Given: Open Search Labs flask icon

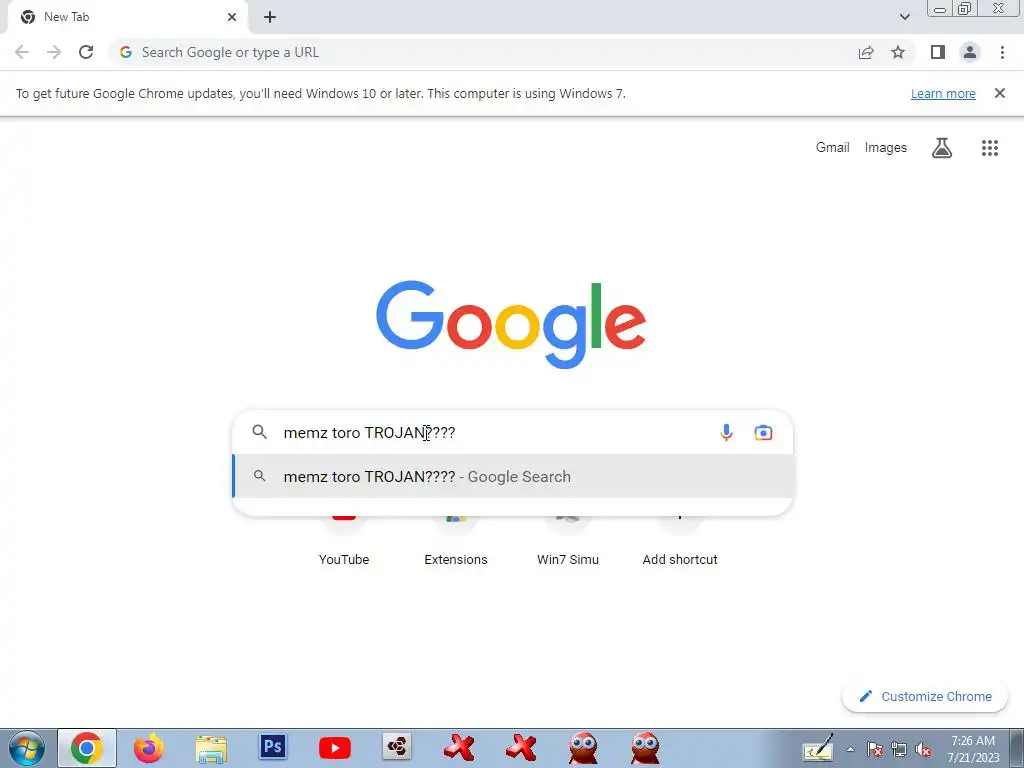Looking at the screenshot, I should [x=942, y=148].
